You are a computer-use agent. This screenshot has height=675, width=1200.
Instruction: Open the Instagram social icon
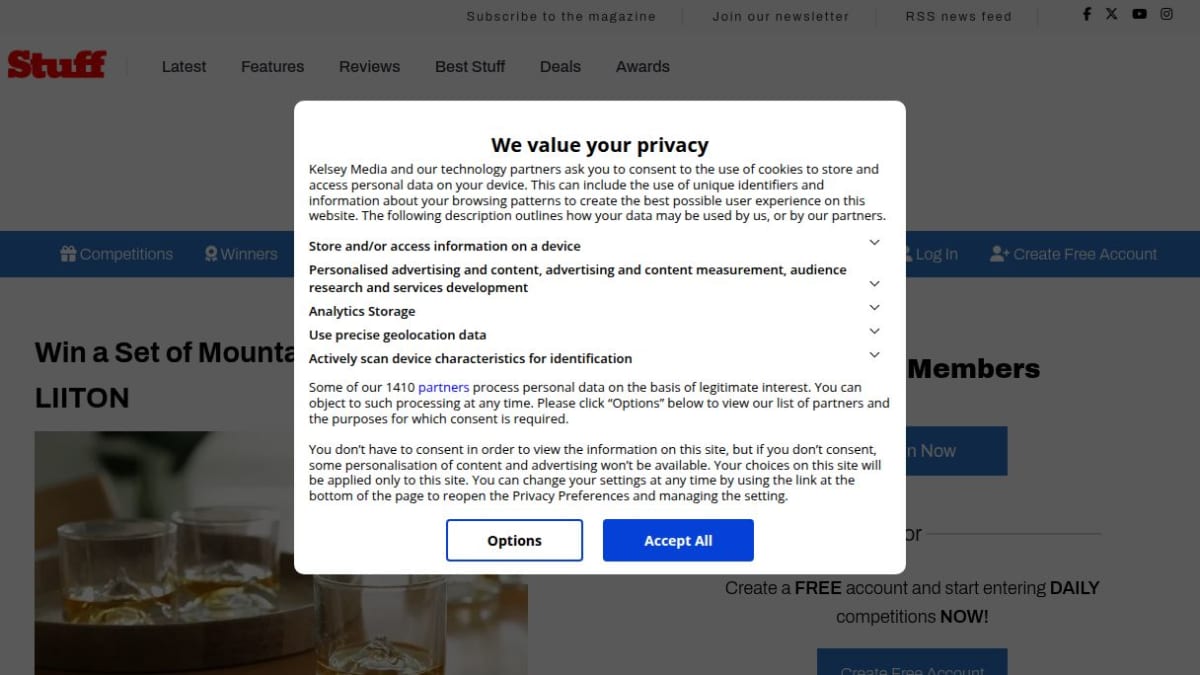coord(1166,14)
